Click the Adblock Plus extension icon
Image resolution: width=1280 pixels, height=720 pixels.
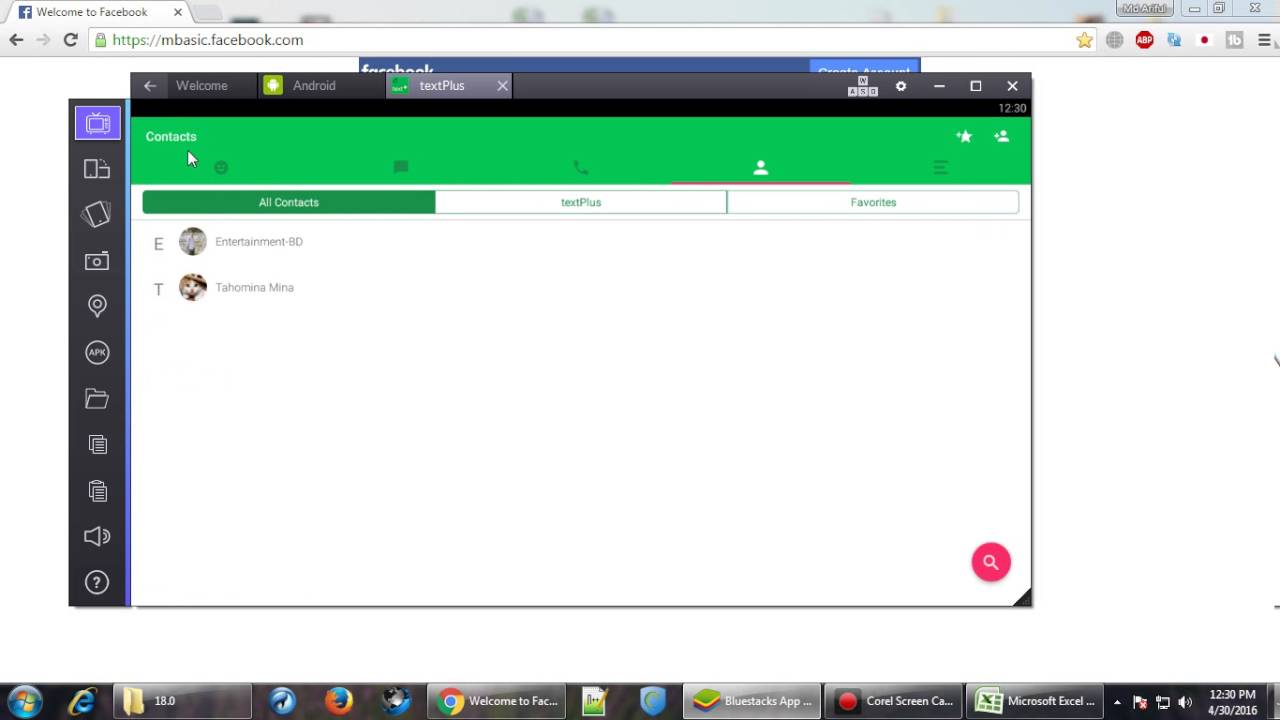click(1144, 40)
